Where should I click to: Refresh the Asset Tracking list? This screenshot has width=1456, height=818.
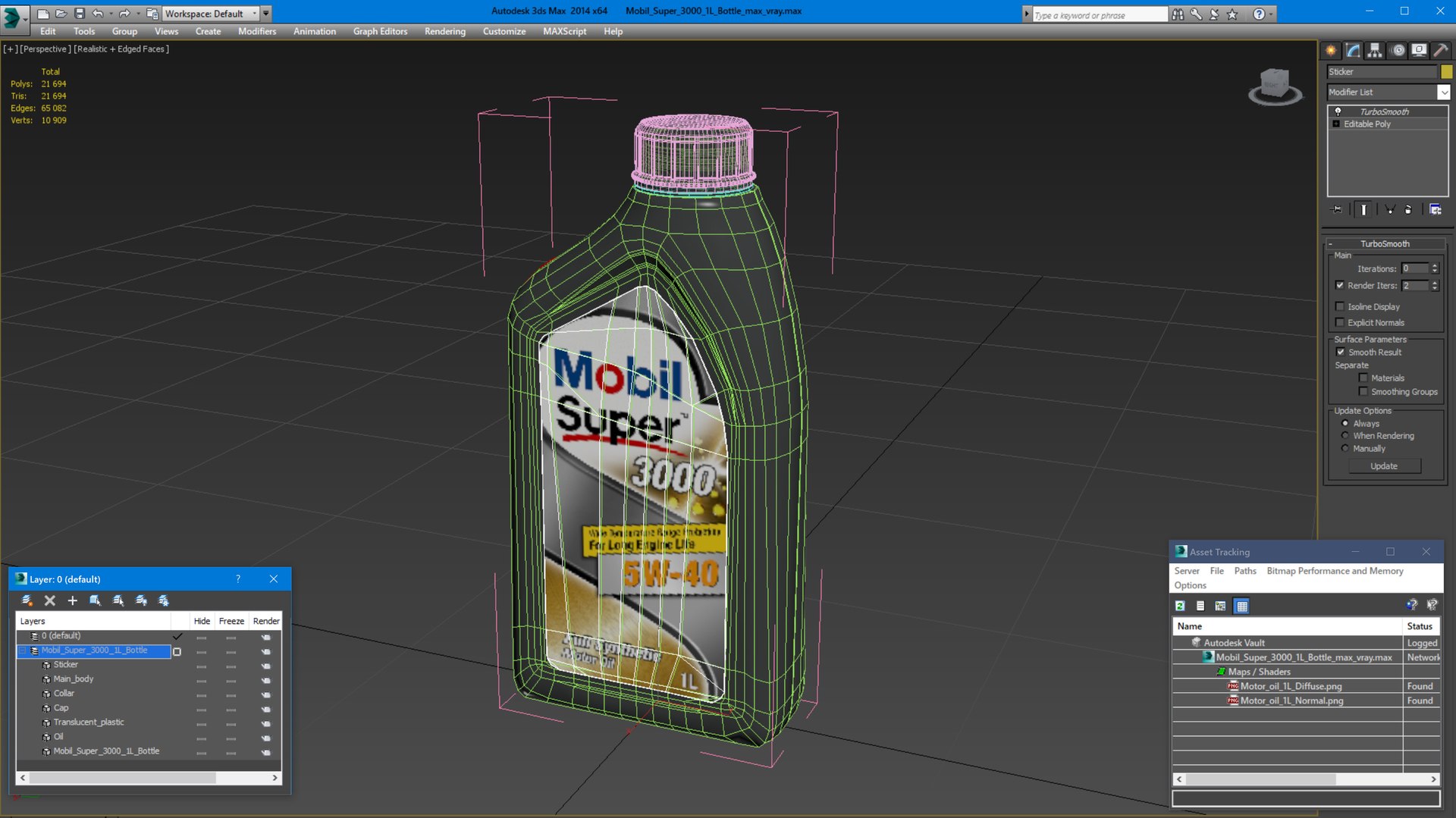(x=1180, y=606)
